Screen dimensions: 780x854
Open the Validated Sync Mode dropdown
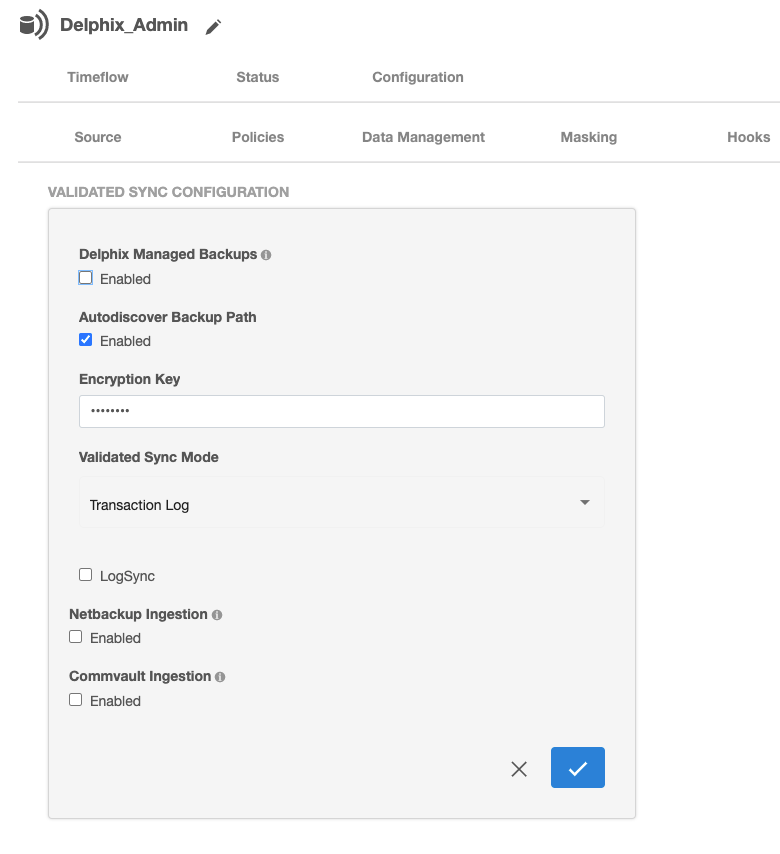(341, 504)
